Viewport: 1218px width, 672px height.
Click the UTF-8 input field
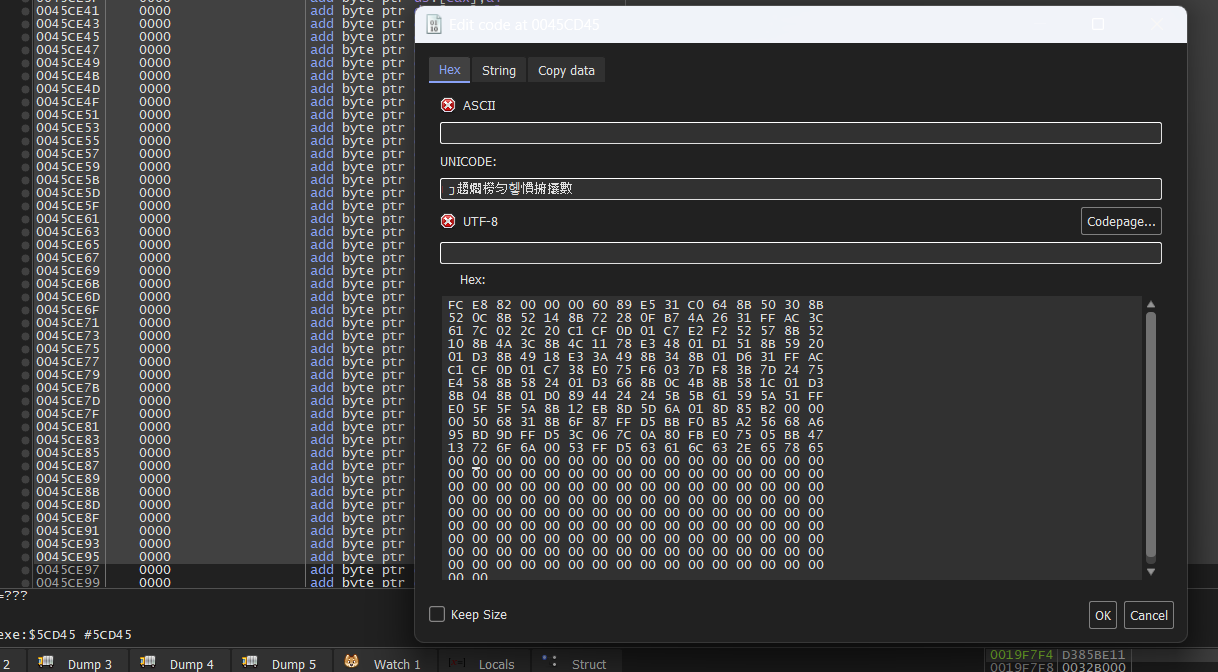pyautogui.click(x=800, y=253)
